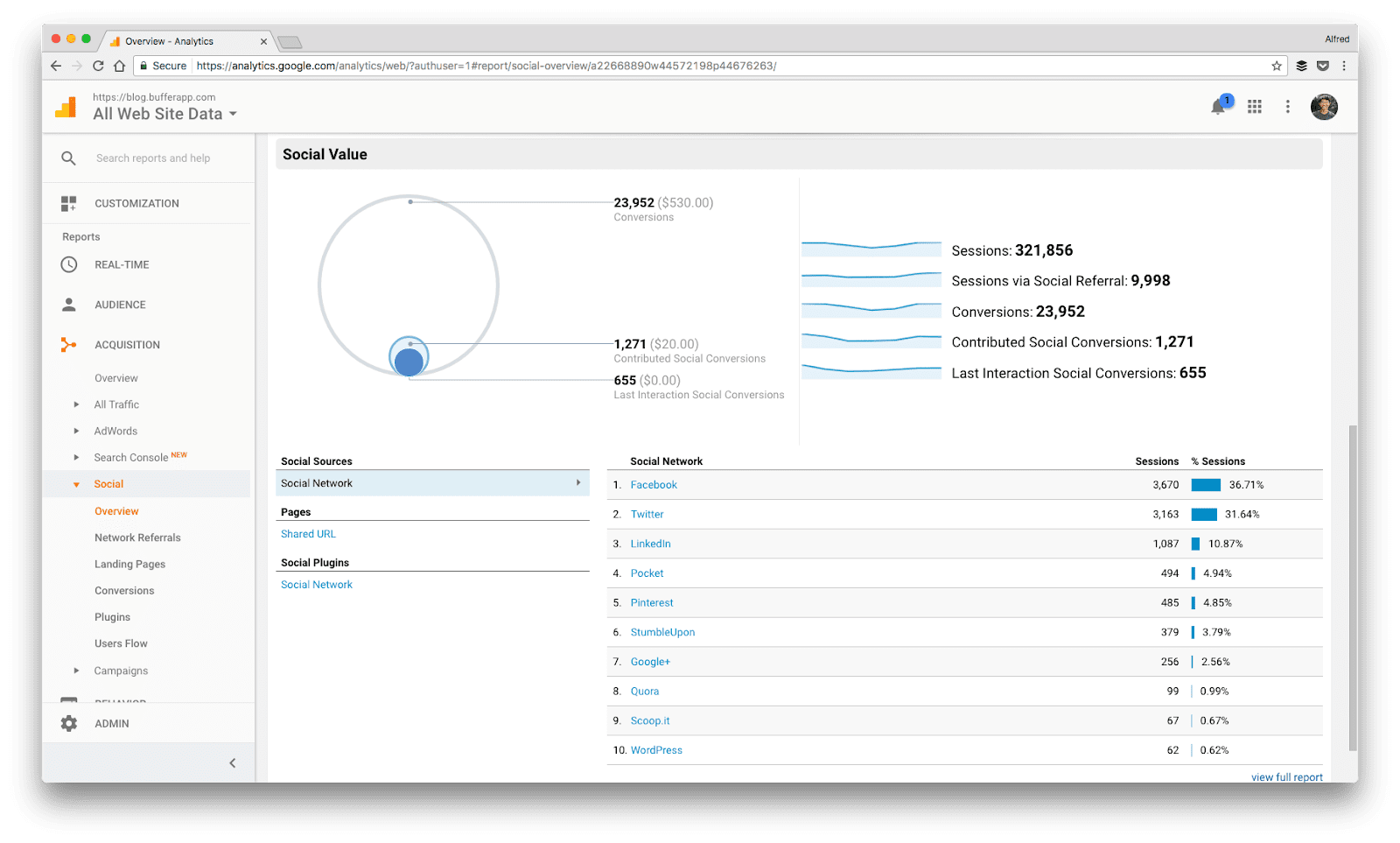Click the page vertical scrollbar
The width and height of the screenshot is (1400, 843).
pyautogui.click(x=1353, y=587)
